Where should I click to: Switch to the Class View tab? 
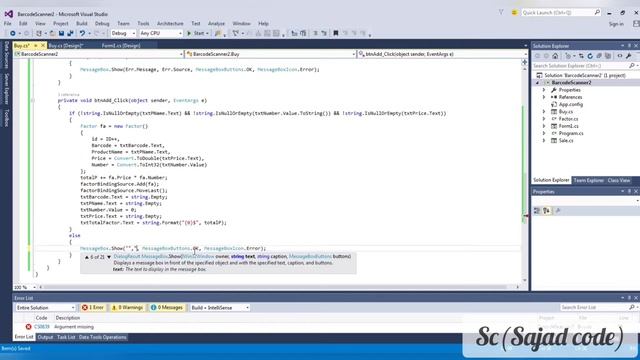point(618,180)
